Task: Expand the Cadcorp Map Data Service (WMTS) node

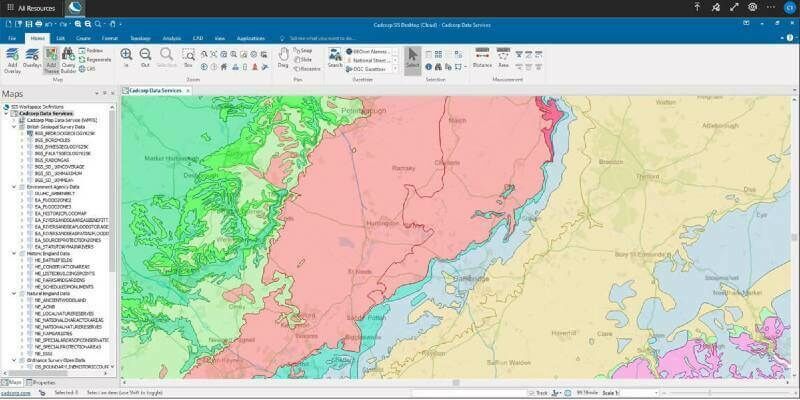Action: point(14,120)
